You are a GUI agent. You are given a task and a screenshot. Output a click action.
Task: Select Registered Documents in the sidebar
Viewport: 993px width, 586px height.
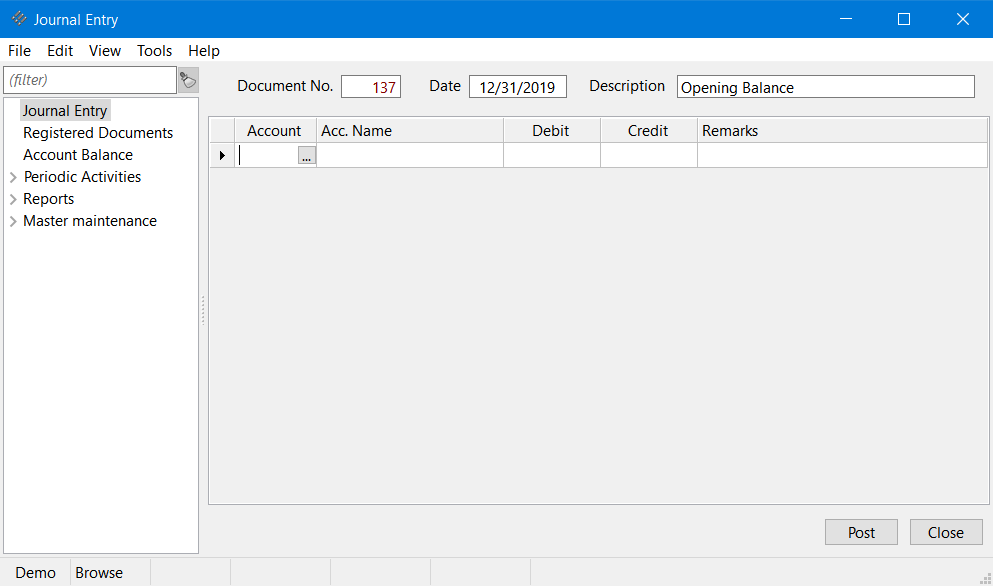click(x=98, y=133)
